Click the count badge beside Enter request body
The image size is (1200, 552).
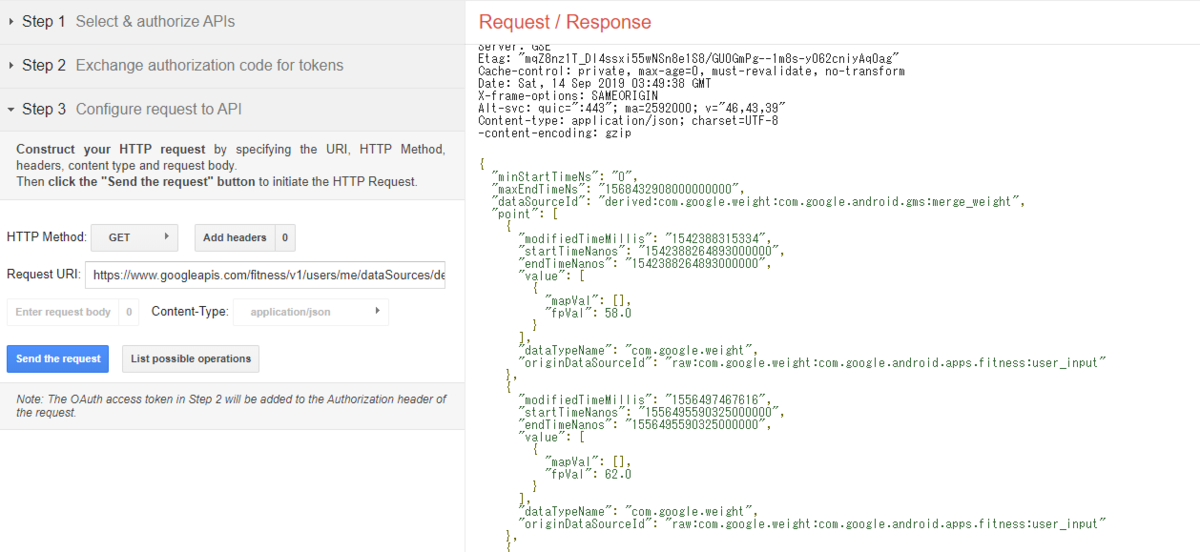click(x=129, y=312)
